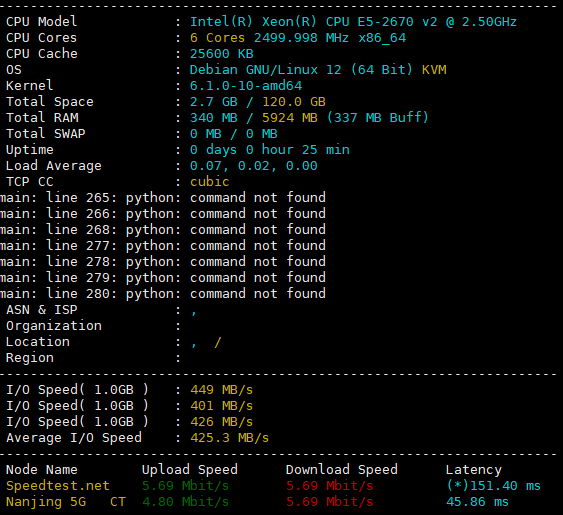This screenshot has width=563, height=515.
Task: Click the ASN & ISP label
Action: [42, 310]
